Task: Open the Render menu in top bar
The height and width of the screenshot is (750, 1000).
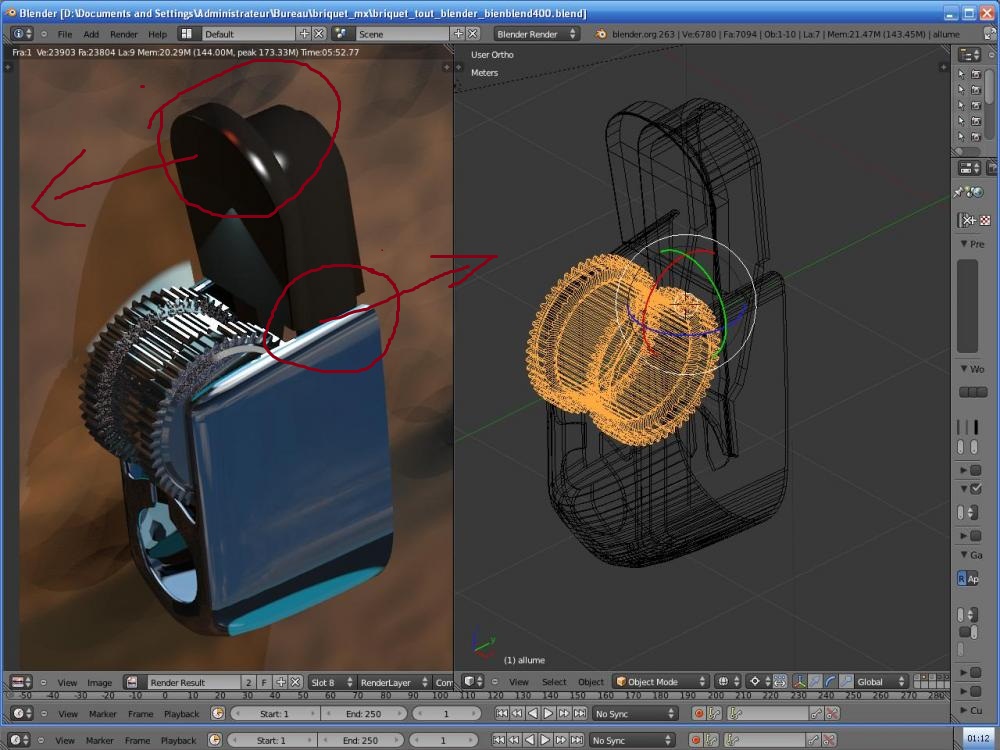Action: pos(123,34)
